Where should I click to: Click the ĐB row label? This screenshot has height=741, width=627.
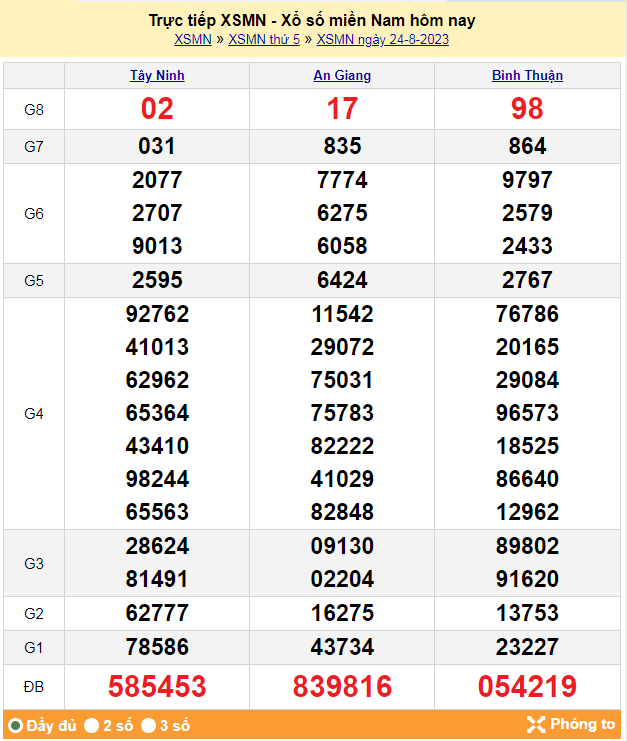34,687
